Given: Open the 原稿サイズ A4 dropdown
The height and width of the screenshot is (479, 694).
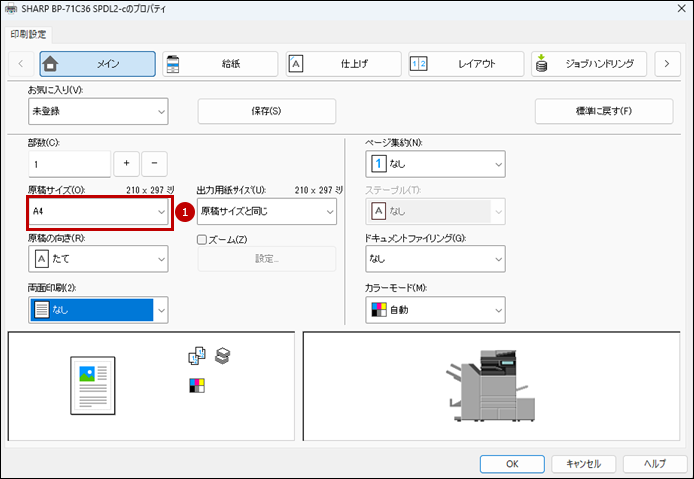Looking at the screenshot, I should click(x=98, y=212).
